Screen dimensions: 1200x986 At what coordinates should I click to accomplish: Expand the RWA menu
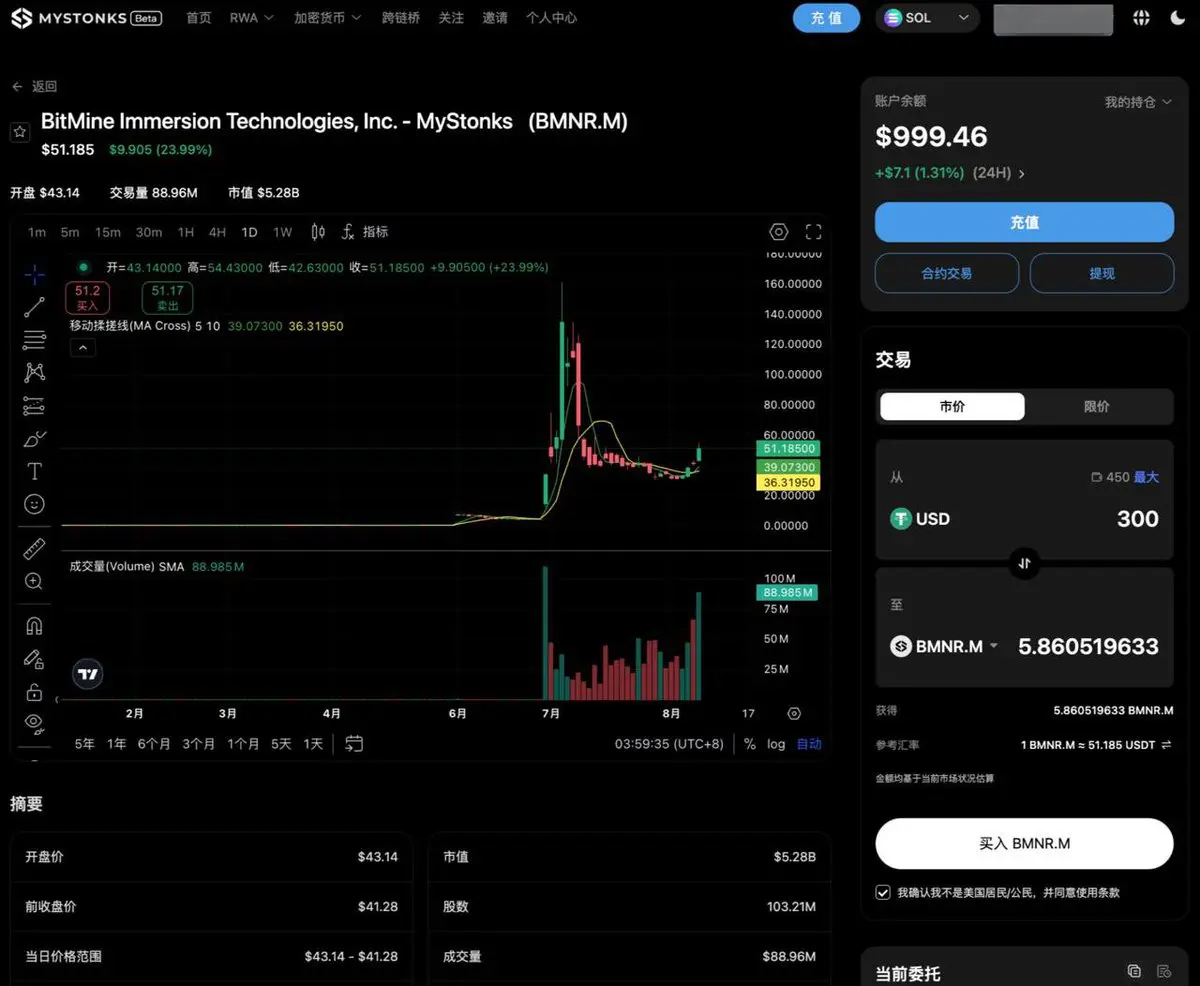[251, 18]
